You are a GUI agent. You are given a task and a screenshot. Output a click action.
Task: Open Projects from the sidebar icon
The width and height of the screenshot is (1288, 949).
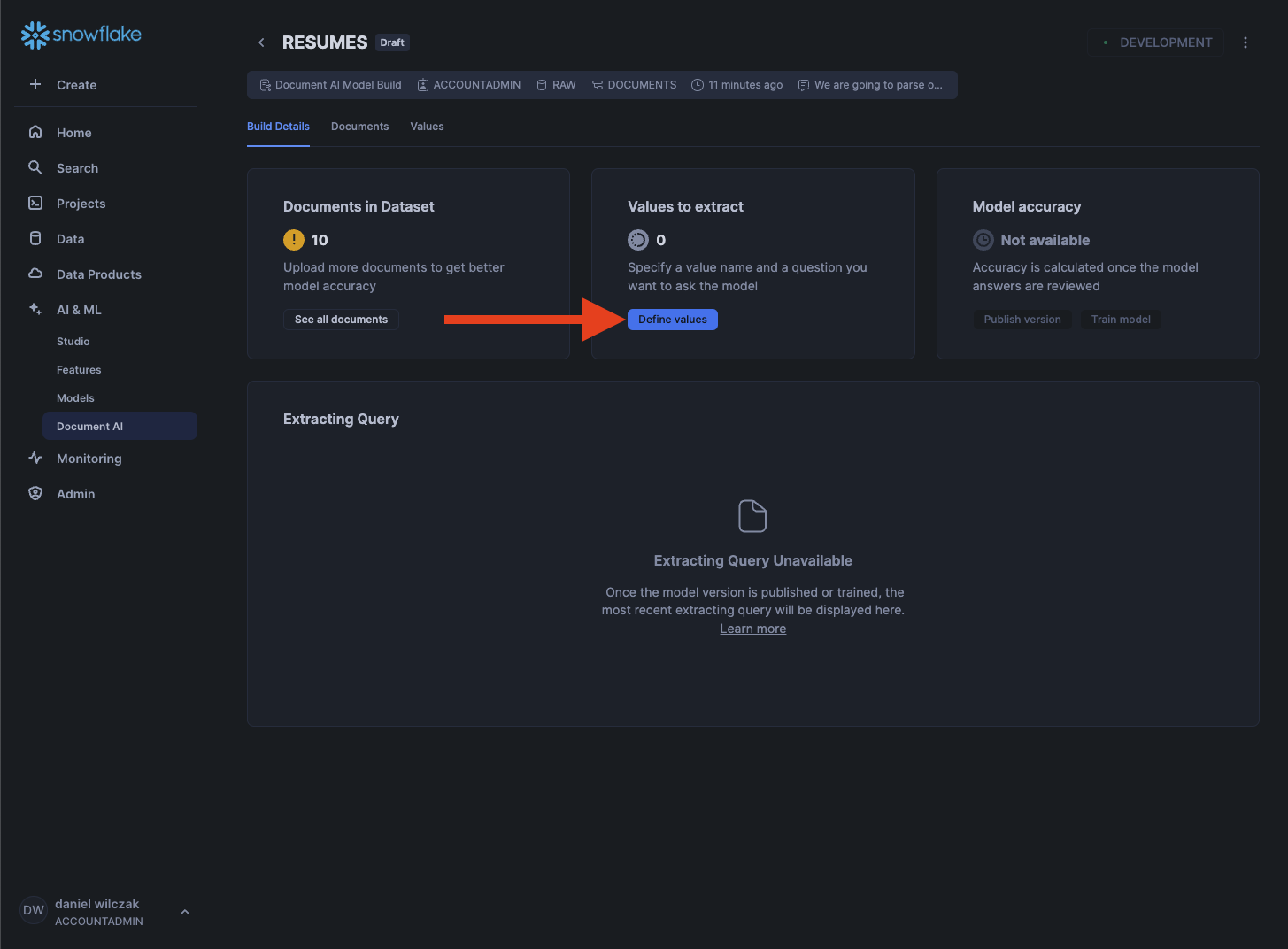tap(35, 203)
